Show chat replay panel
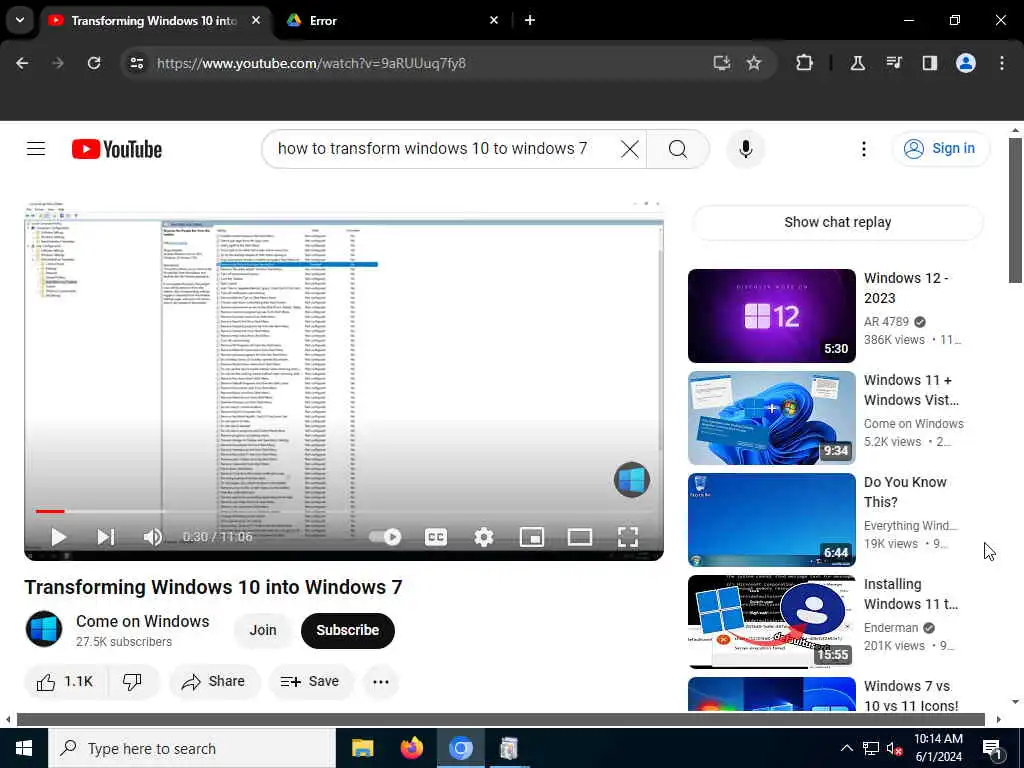 tap(837, 222)
